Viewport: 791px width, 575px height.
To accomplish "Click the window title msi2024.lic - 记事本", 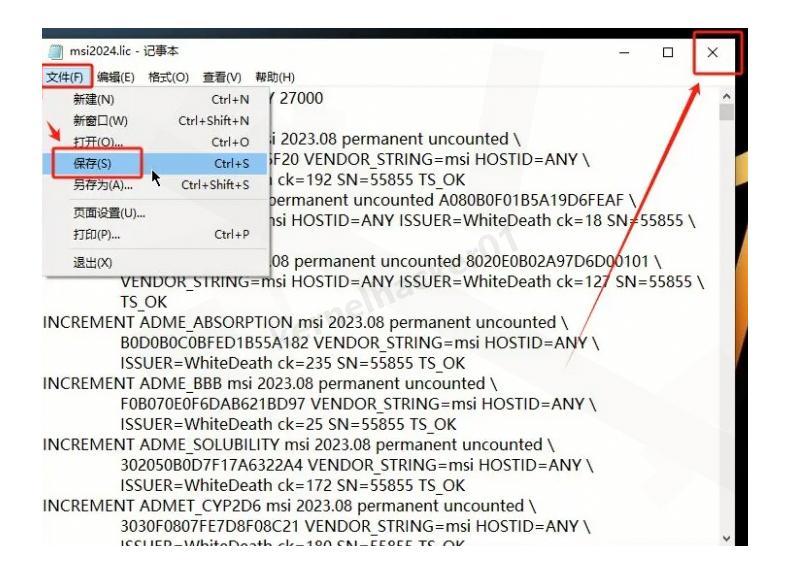I will (x=124, y=51).
